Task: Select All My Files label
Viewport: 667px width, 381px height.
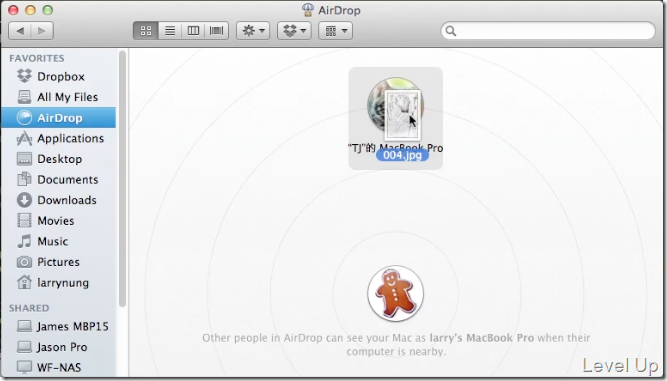Action: 68,97
